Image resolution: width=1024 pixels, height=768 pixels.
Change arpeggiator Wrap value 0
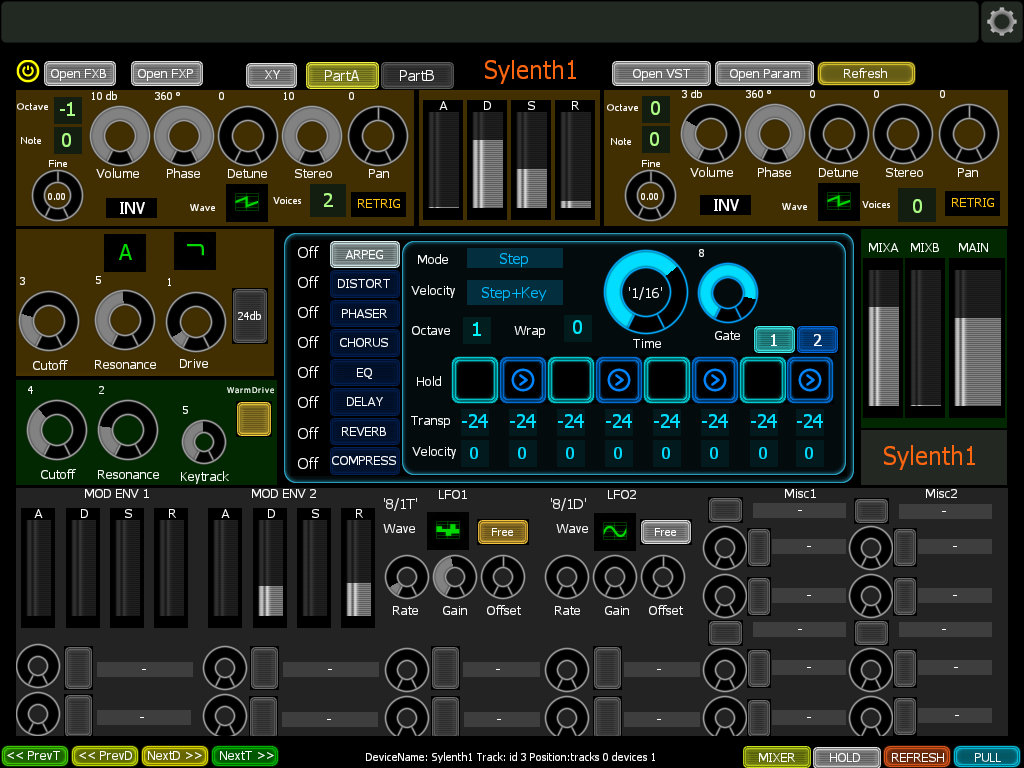click(x=577, y=328)
